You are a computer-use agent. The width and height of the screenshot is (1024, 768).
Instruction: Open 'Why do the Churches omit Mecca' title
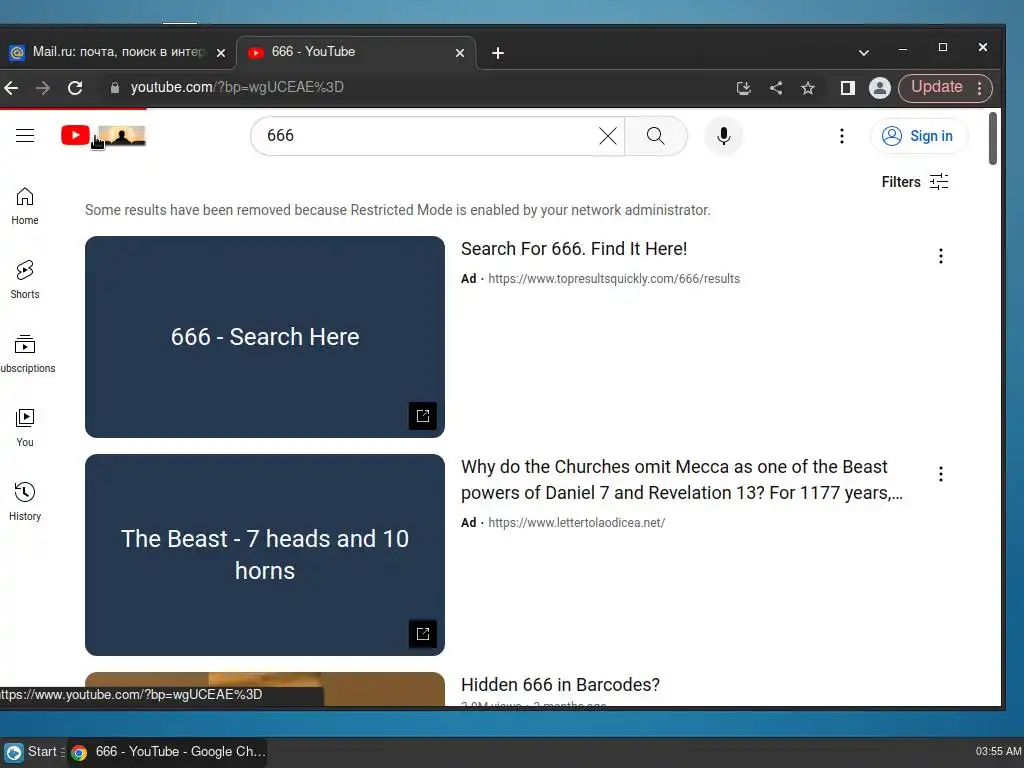[682, 480]
